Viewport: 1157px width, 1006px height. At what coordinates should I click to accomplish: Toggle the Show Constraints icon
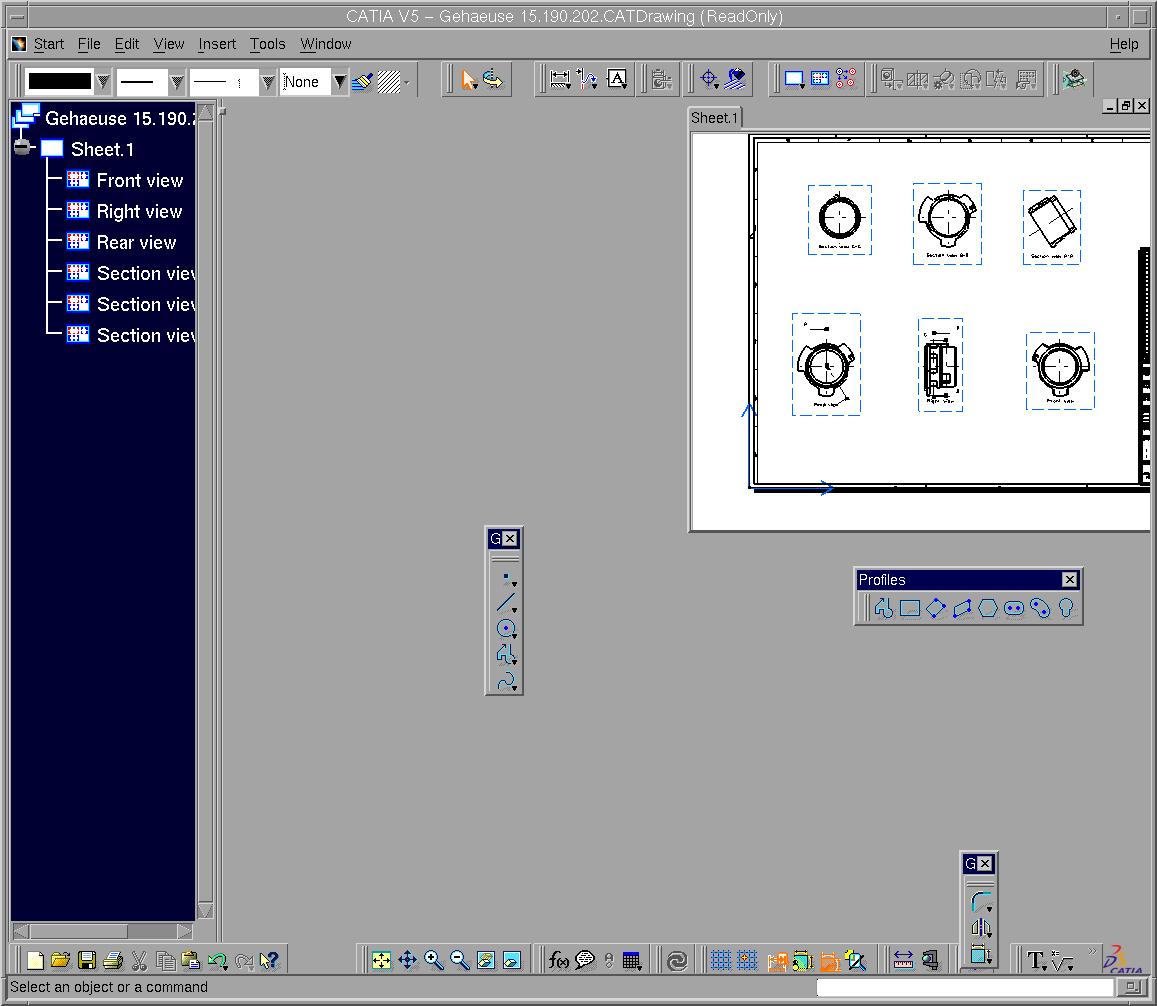pyautogui.click(x=803, y=960)
